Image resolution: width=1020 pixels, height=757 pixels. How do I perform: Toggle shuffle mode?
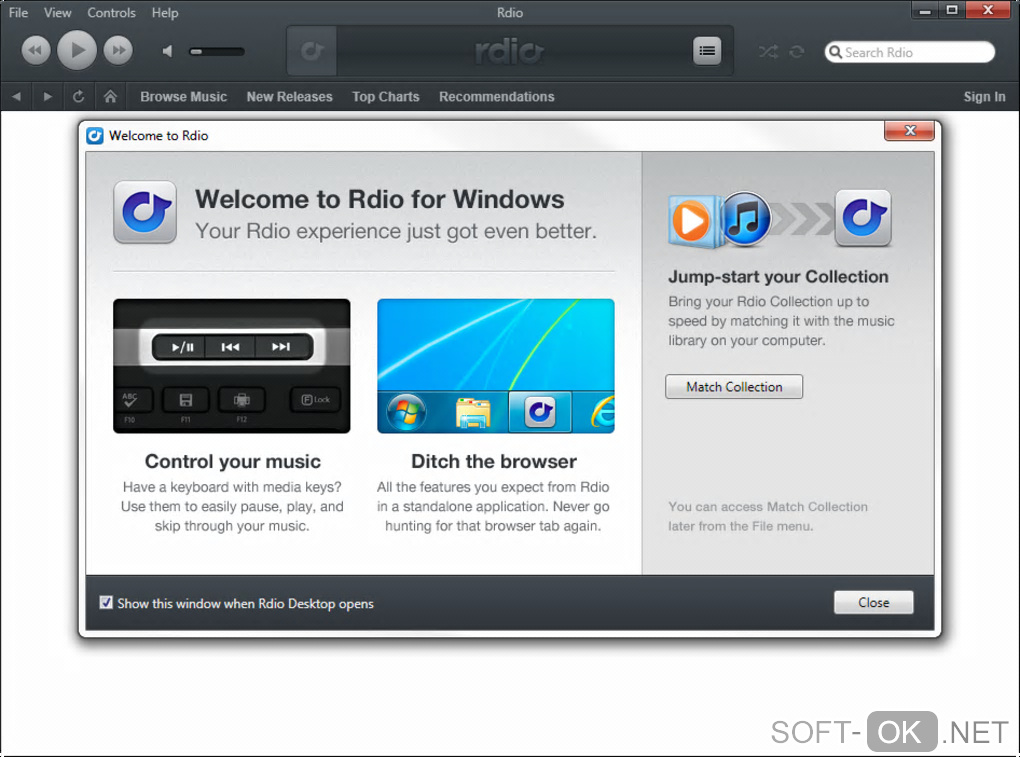[x=768, y=51]
